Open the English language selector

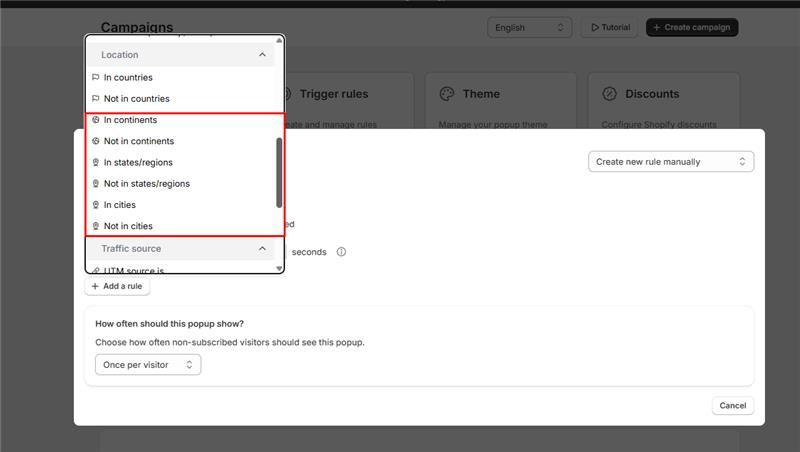(529, 28)
